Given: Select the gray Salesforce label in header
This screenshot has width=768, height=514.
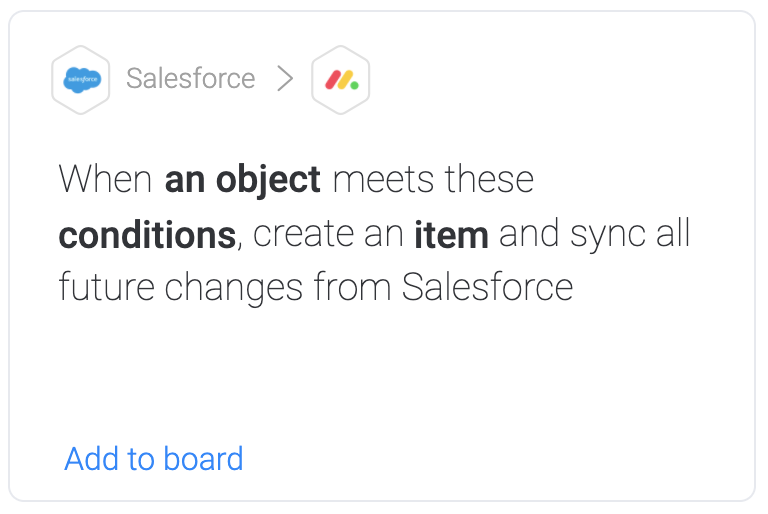Looking at the screenshot, I should 191,78.
